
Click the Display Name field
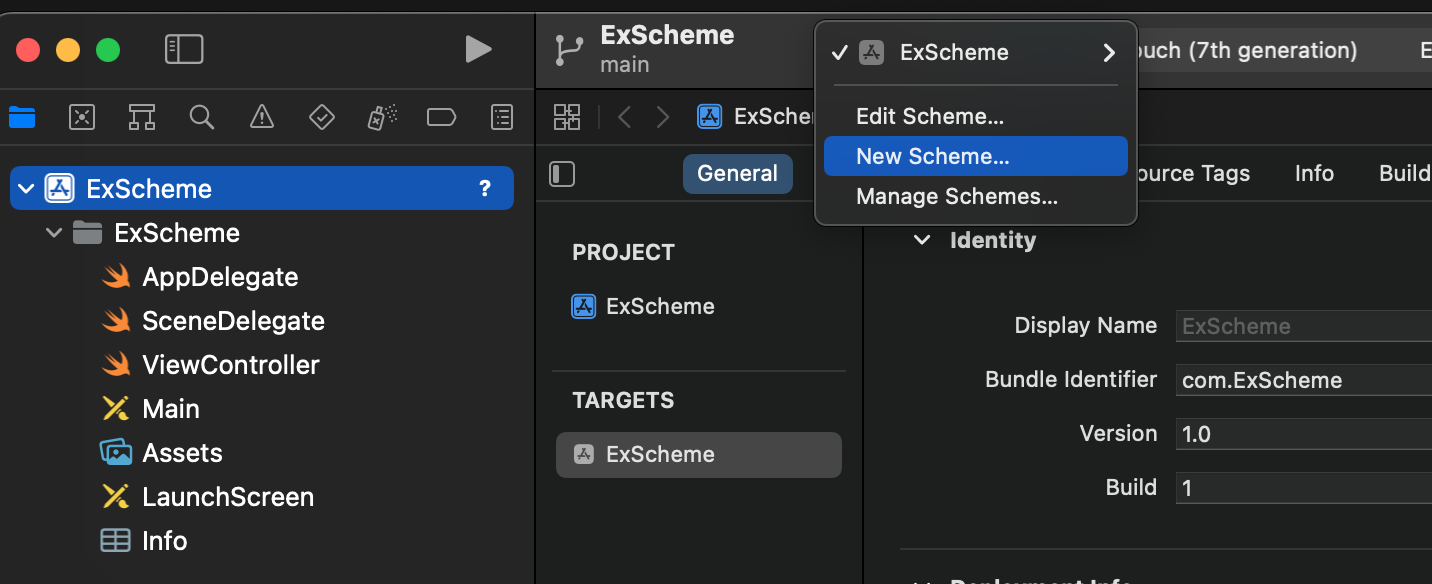1304,326
